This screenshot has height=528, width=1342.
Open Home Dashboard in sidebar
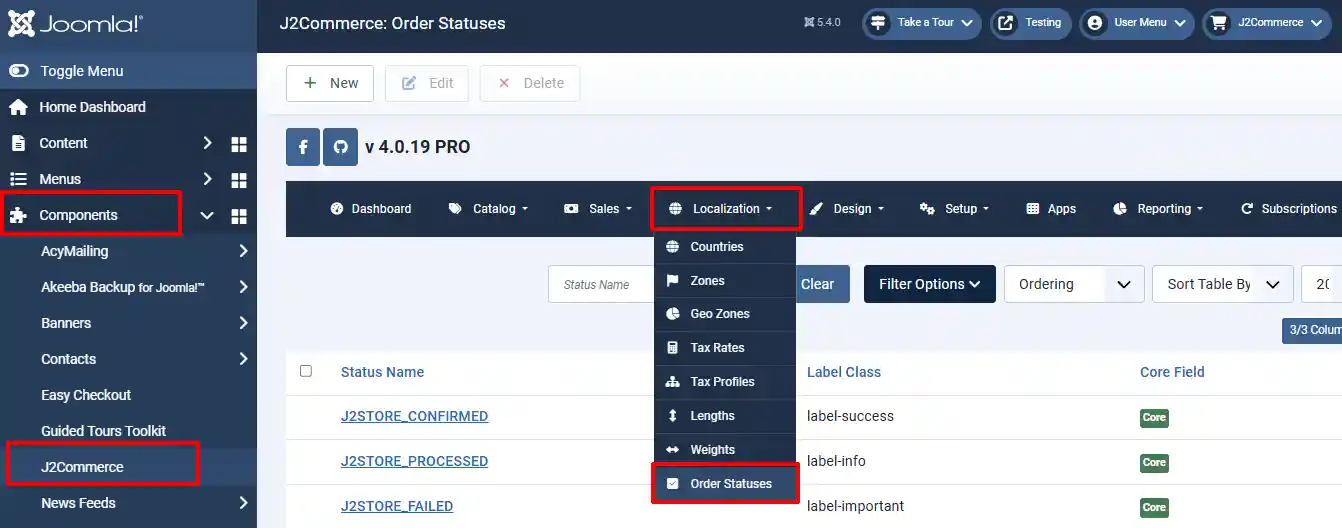pos(92,107)
